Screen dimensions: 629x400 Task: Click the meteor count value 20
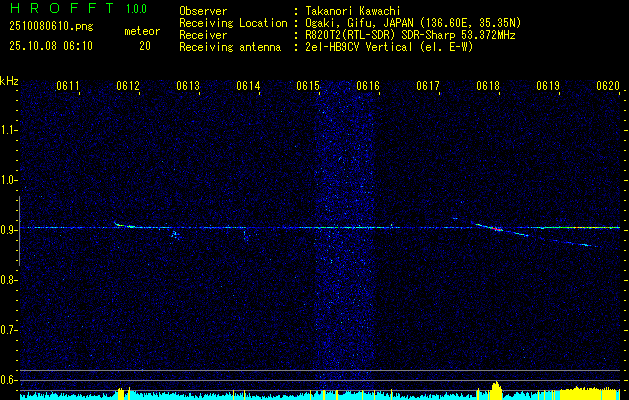145,46
